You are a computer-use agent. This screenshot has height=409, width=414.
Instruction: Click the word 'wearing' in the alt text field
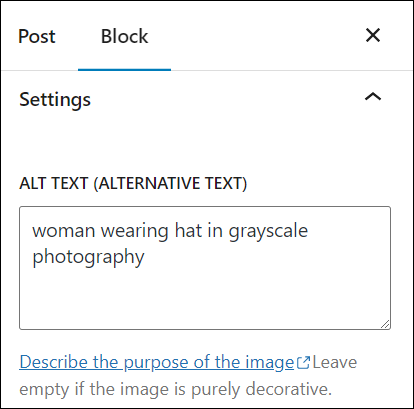pos(135,231)
